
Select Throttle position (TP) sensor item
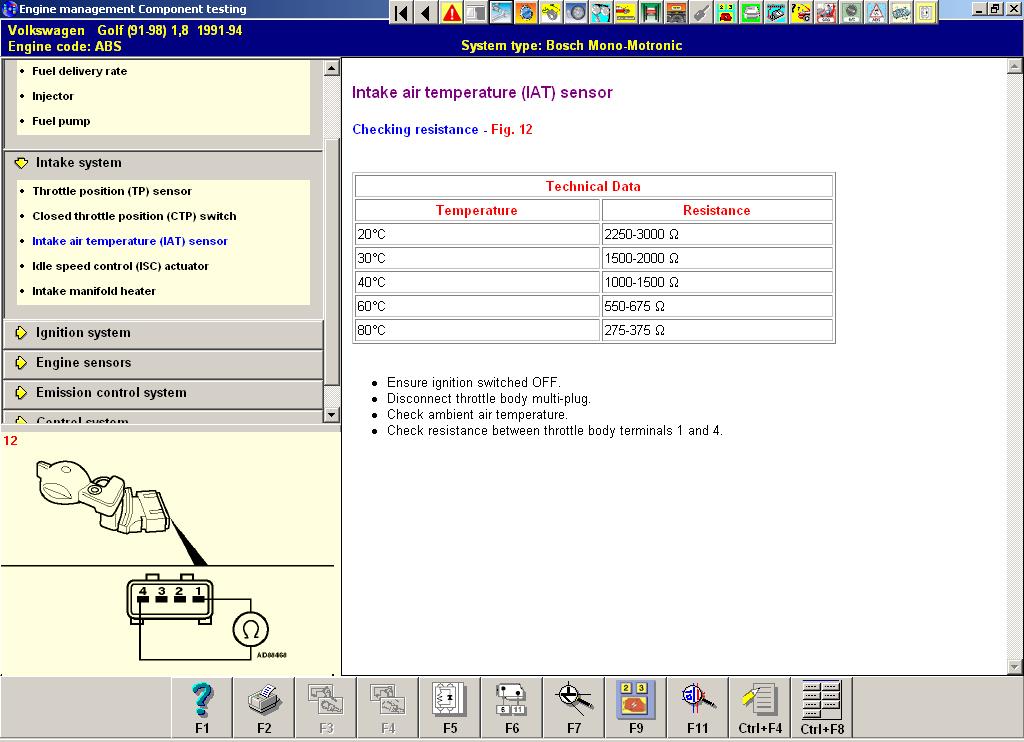pos(112,191)
